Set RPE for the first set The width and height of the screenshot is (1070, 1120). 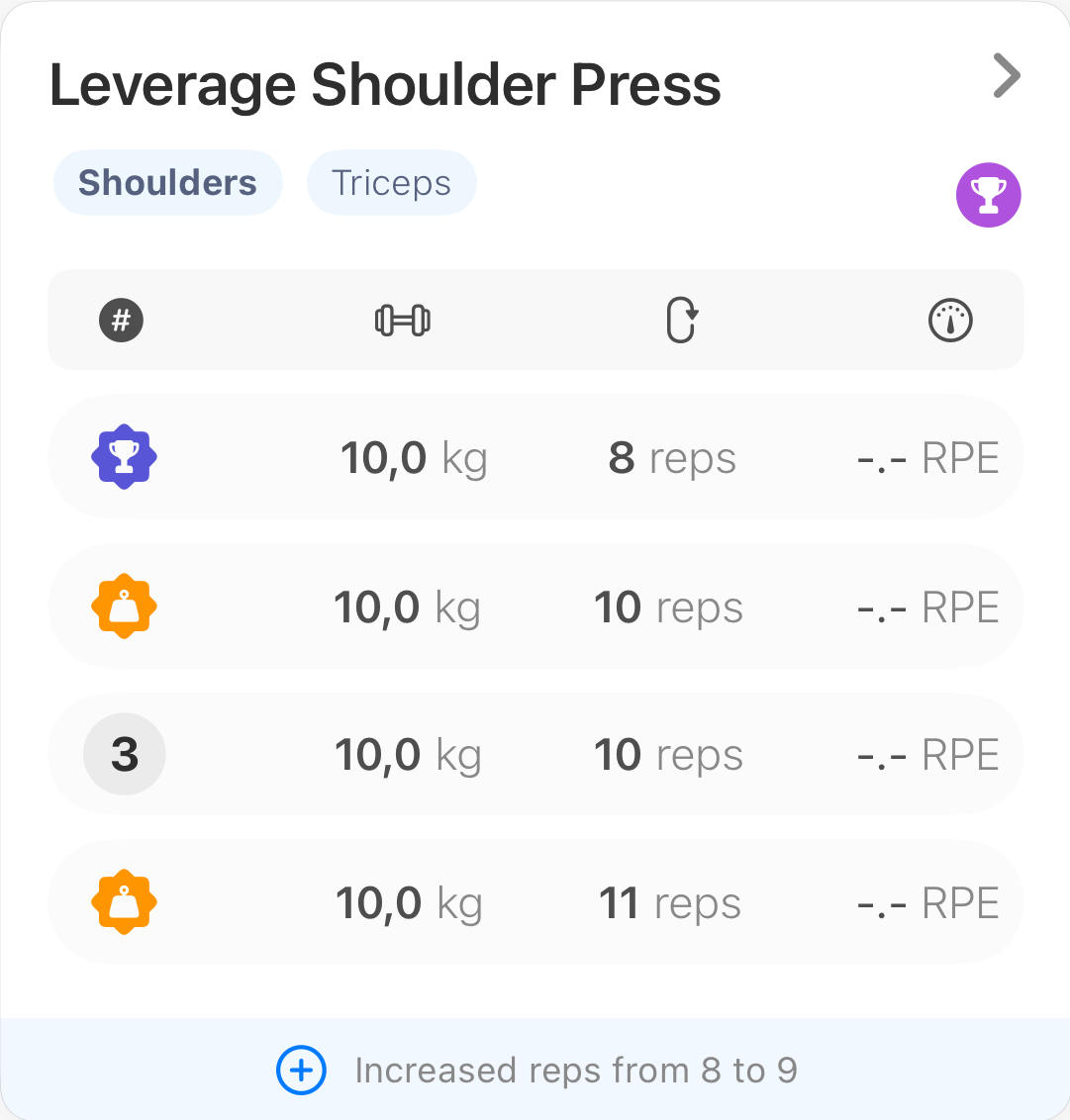tap(927, 459)
